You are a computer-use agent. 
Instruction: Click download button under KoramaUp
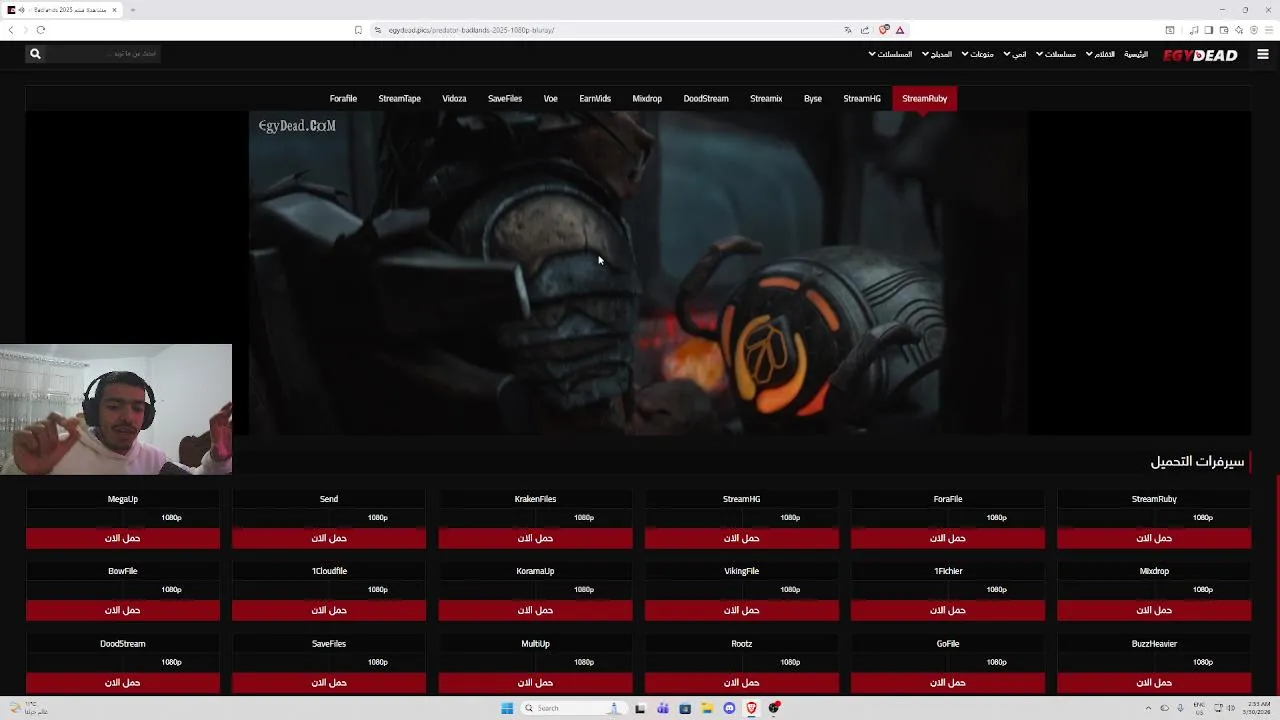[x=535, y=610]
